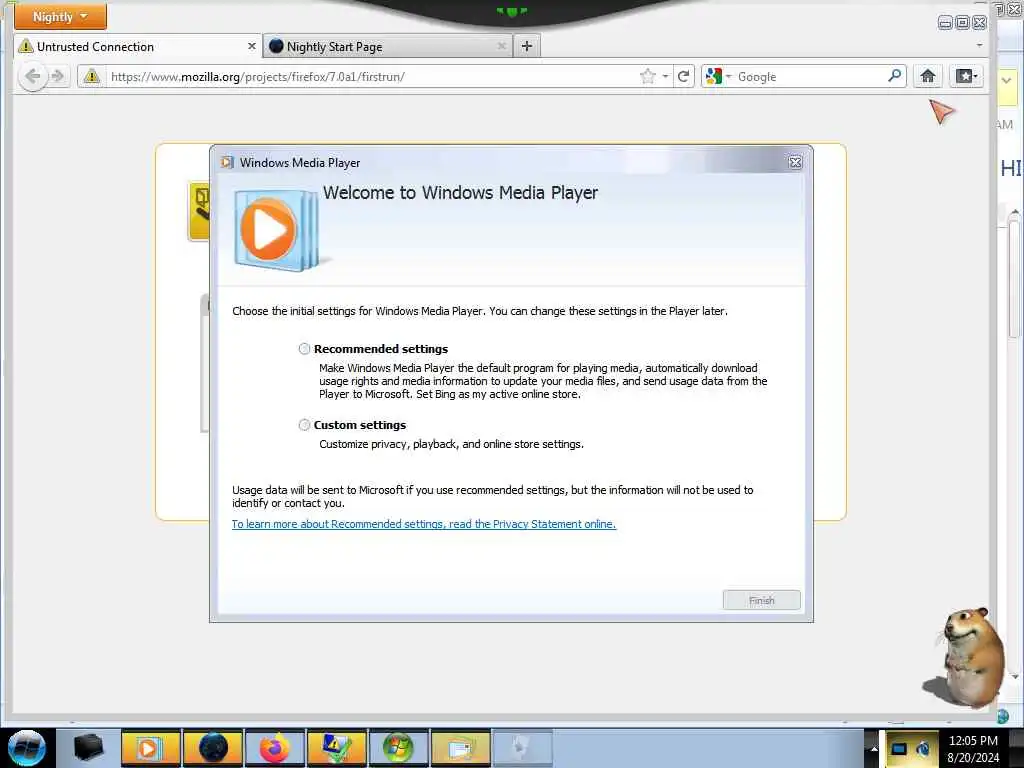The height and width of the screenshot is (768, 1024).
Task: Maximize the Nightly browser window
Action: coord(962,23)
